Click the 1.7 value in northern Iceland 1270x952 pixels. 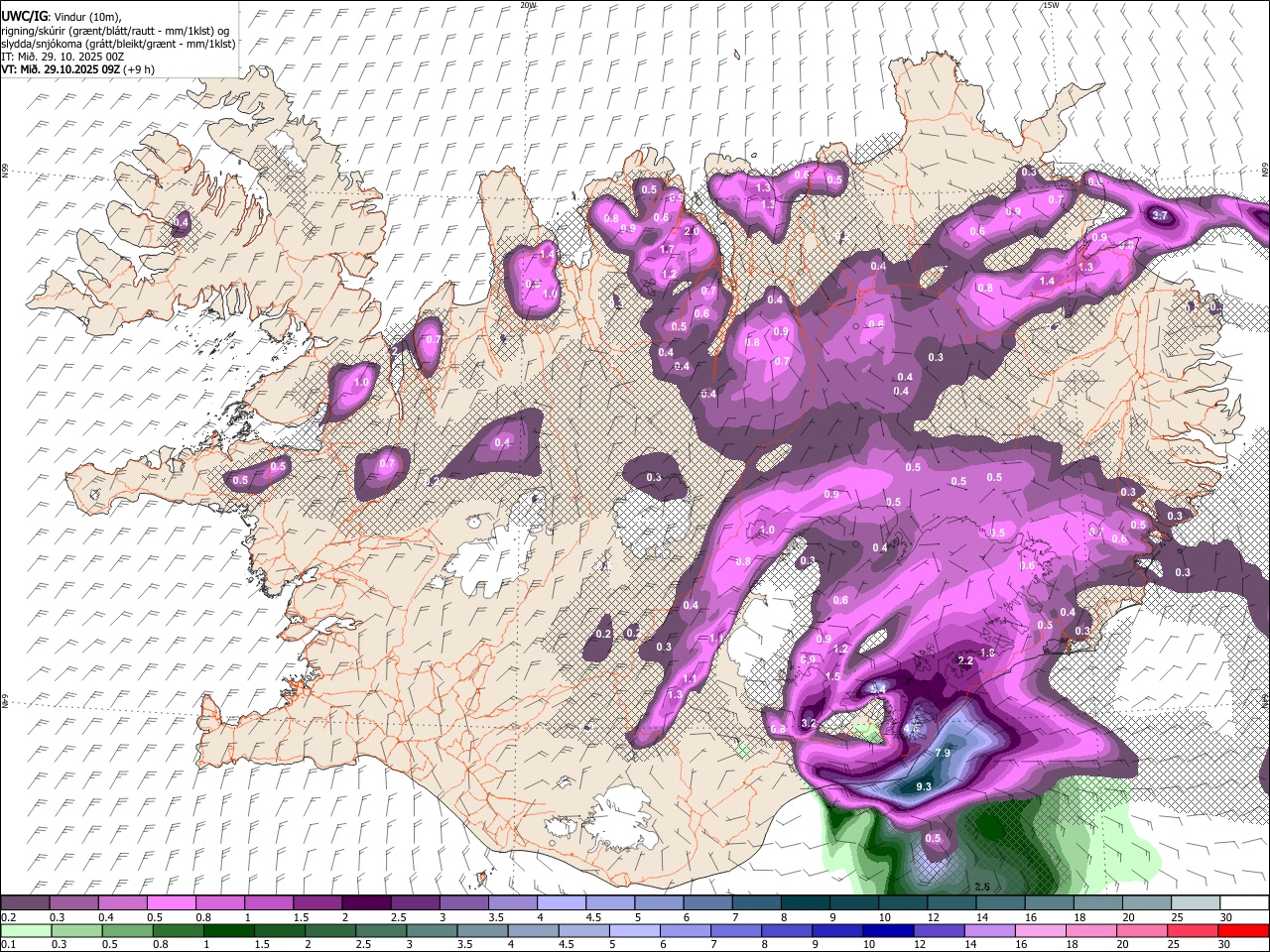(668, 250)
